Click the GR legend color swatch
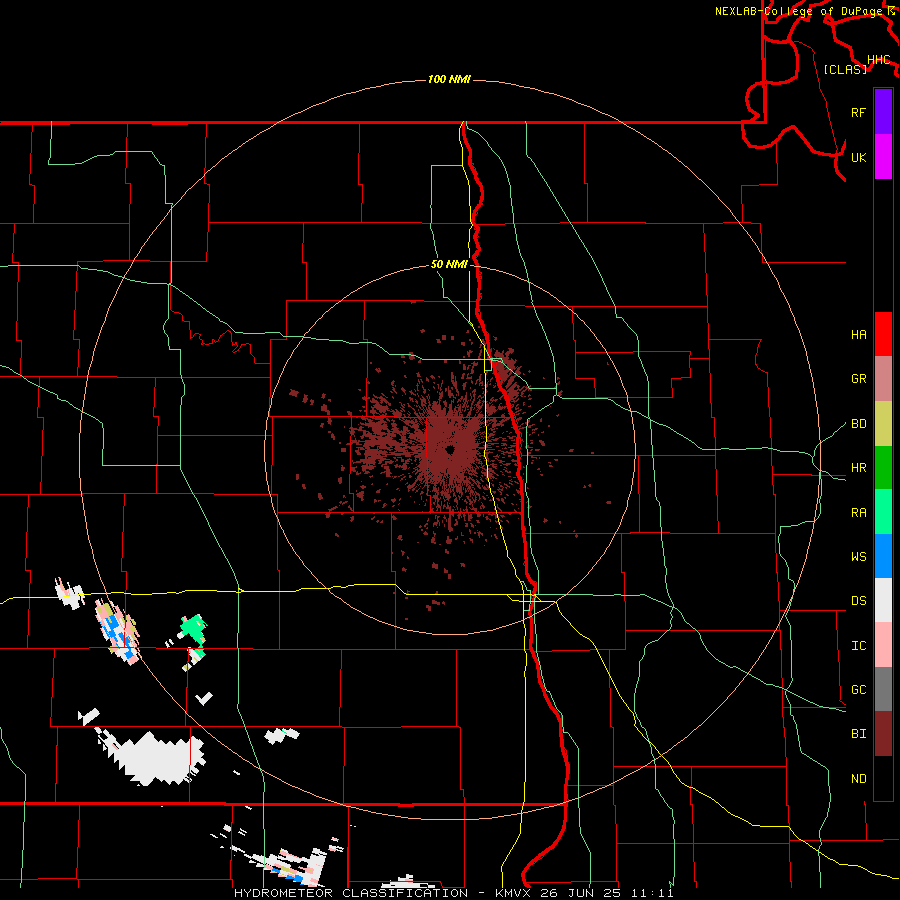The width and height of the screenshot is (900, 900). [883, 379]
